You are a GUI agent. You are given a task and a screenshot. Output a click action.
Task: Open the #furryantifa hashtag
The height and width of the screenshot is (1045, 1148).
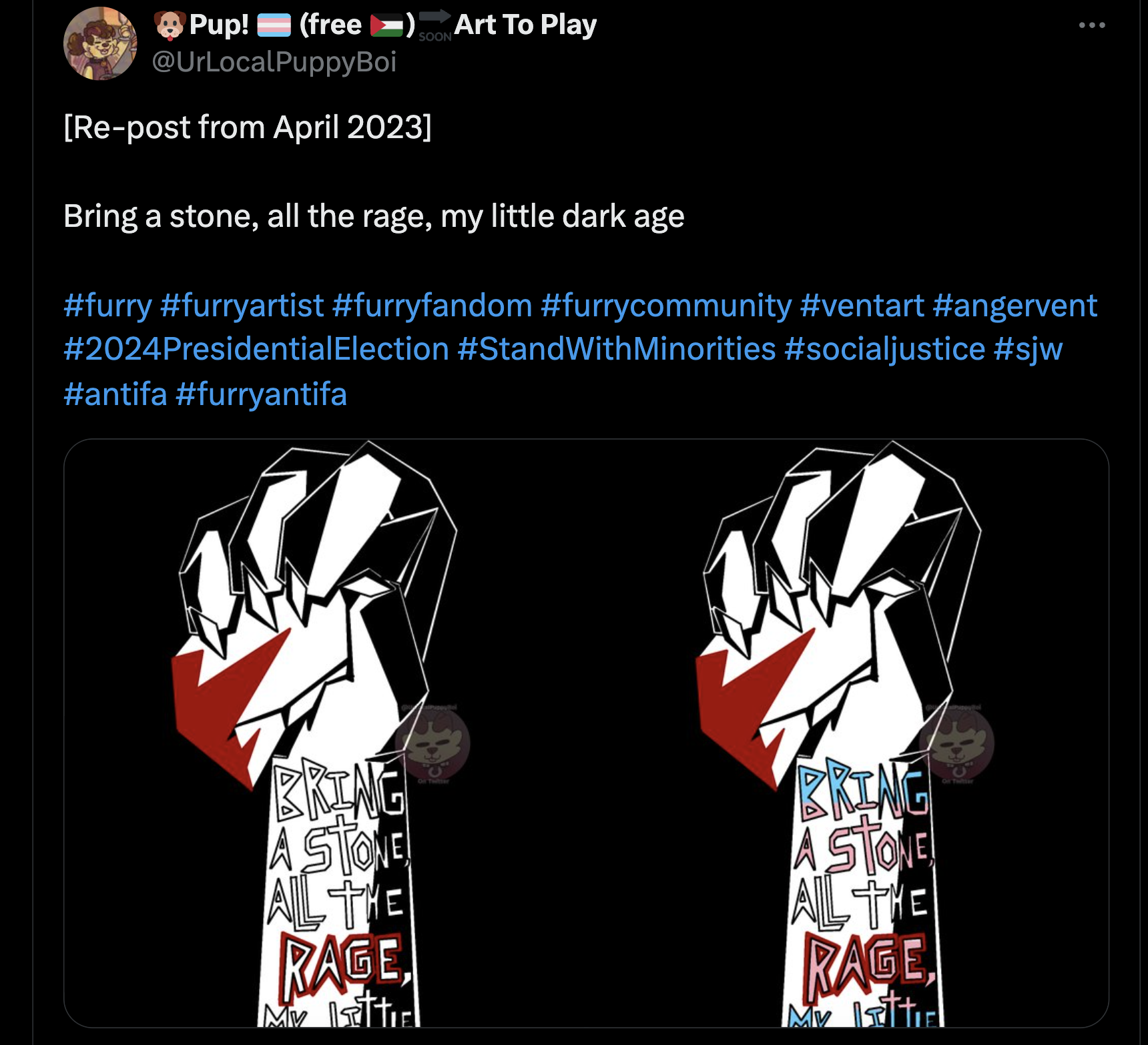click(261, 394)
